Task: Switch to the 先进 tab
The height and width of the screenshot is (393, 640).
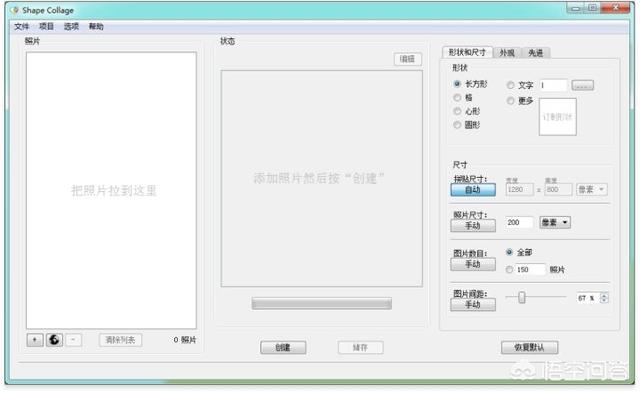Action: [536, 53]
